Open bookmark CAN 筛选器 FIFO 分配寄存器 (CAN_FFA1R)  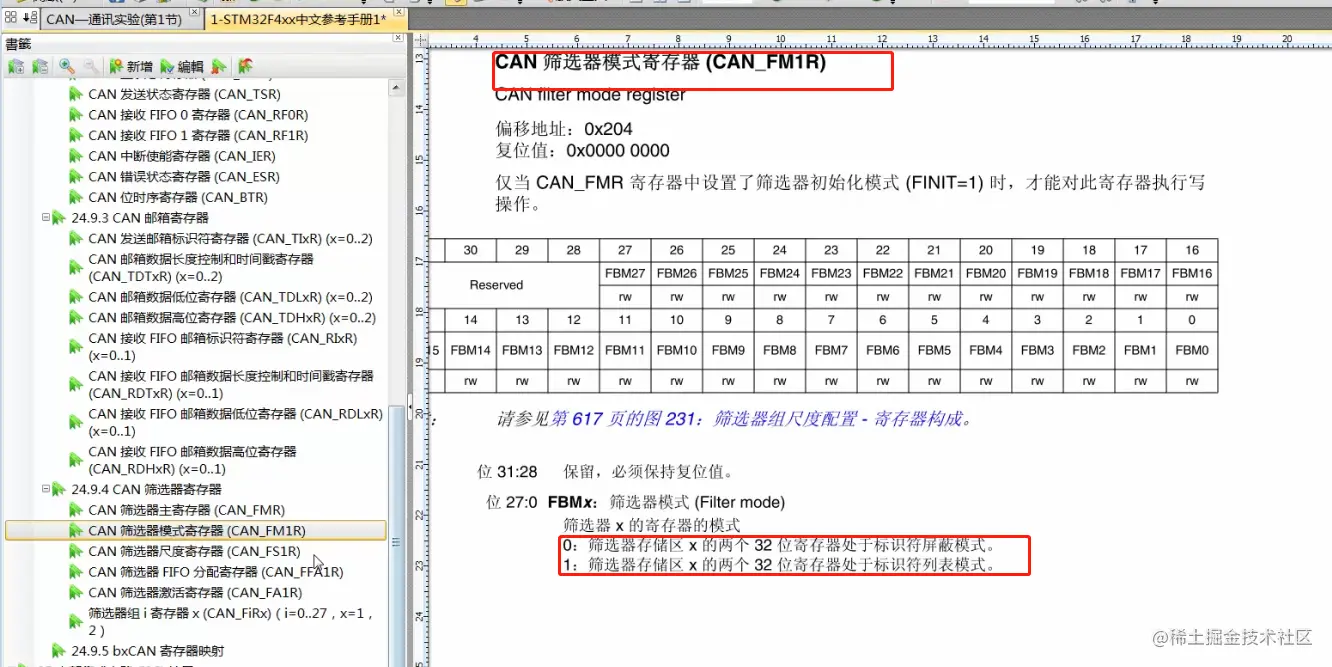(216, 572)
